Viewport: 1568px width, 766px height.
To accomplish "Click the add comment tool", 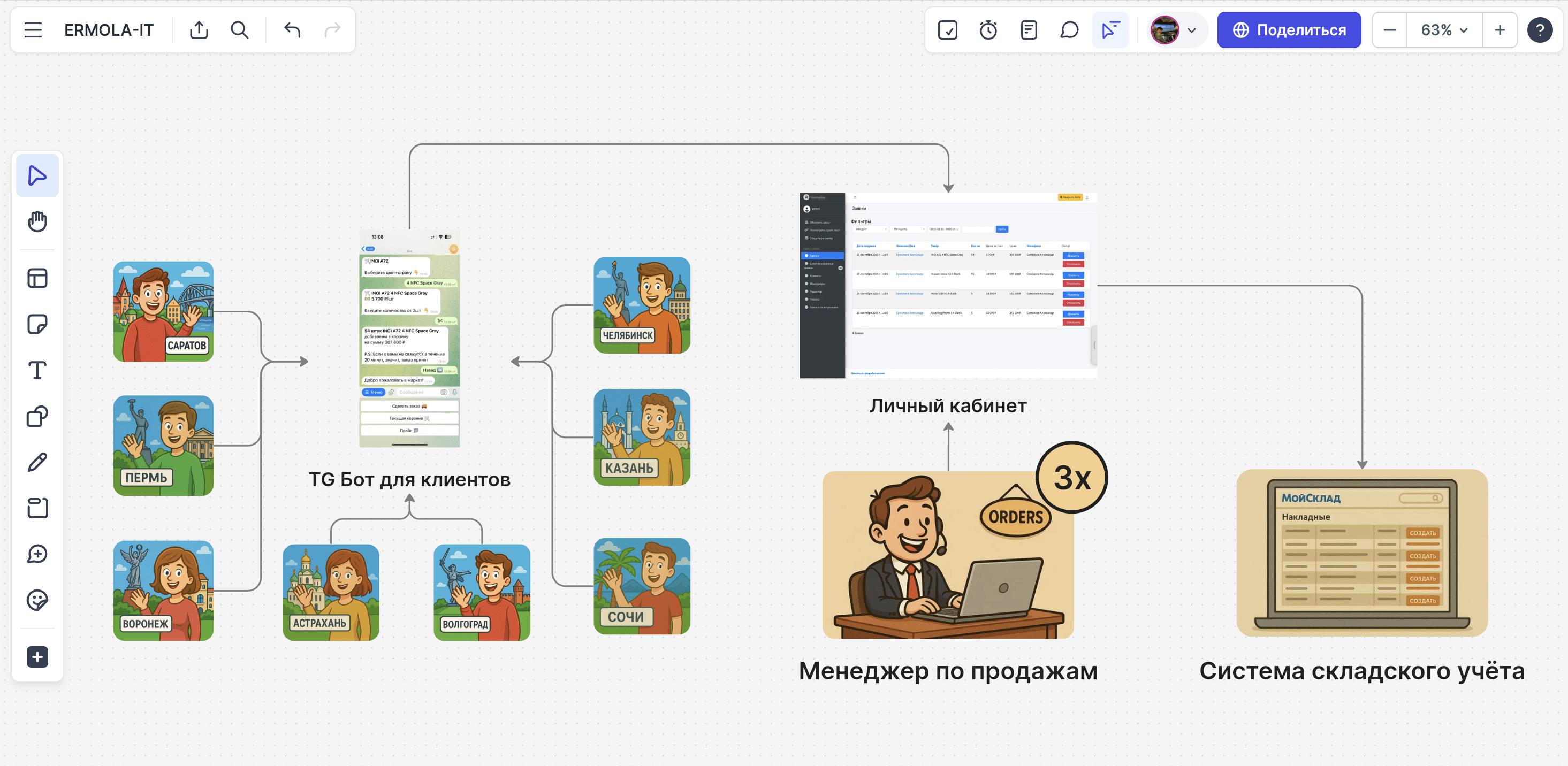I will (37, 554).
